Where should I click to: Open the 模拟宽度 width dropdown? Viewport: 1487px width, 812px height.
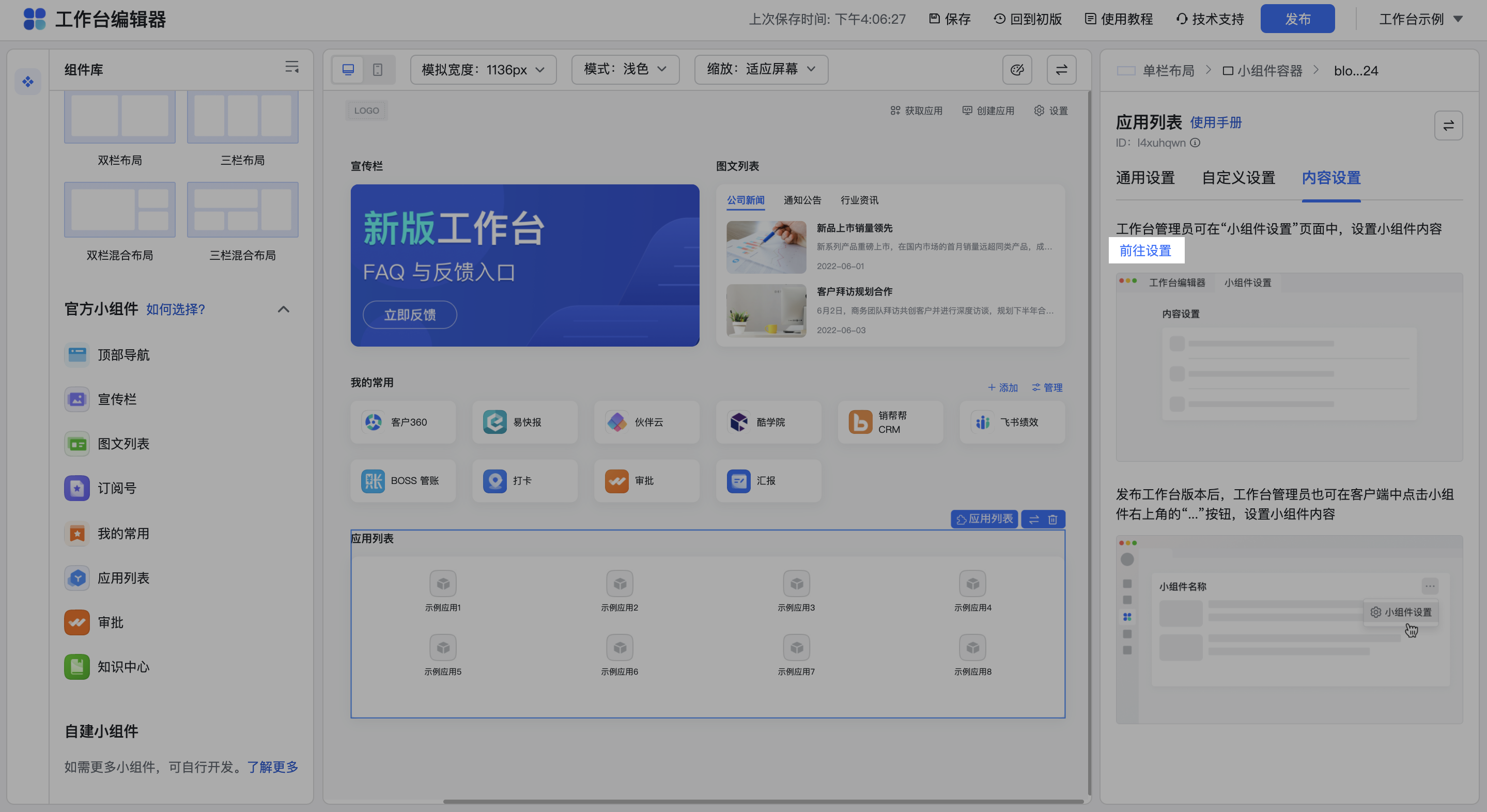(x=483, y=69)
